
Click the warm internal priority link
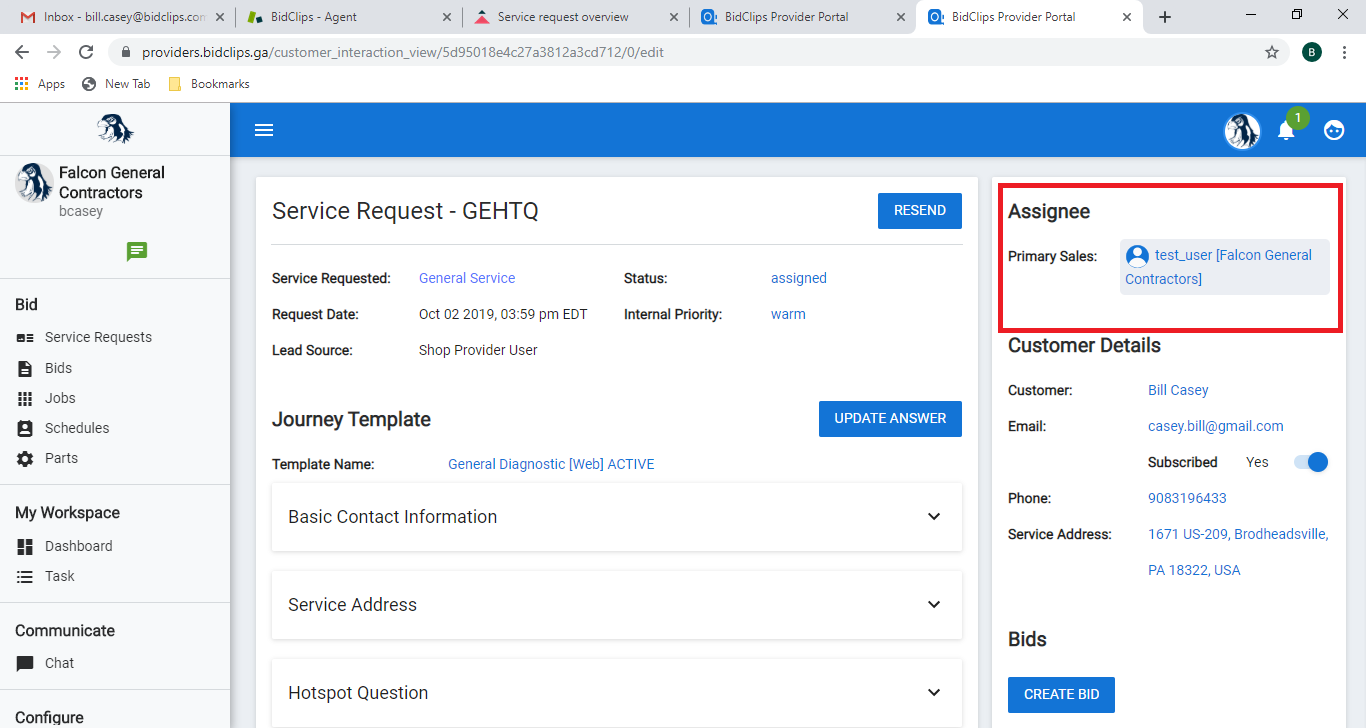click(x=788, y=314)
